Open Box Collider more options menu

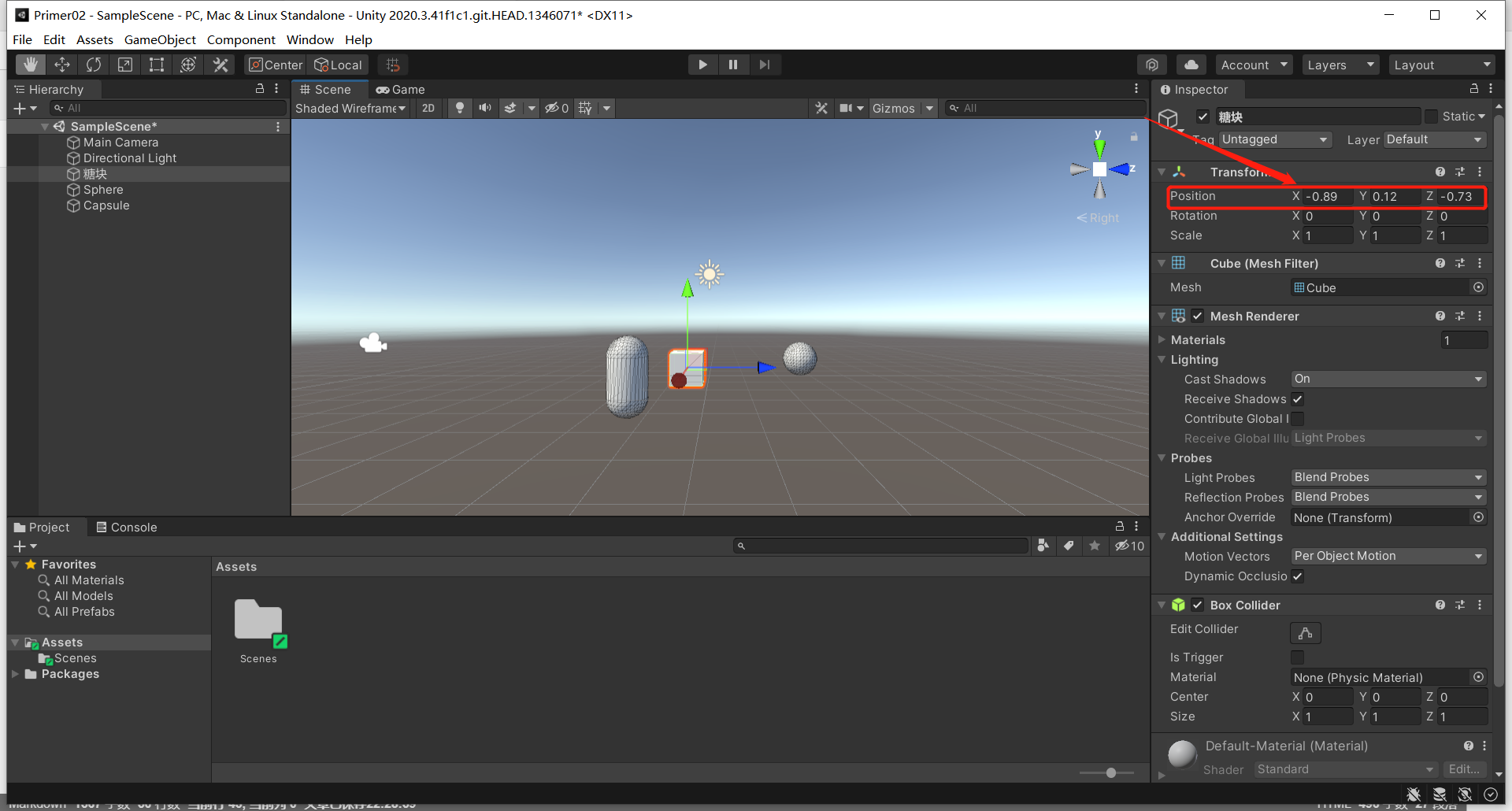tap(1480, 605)
